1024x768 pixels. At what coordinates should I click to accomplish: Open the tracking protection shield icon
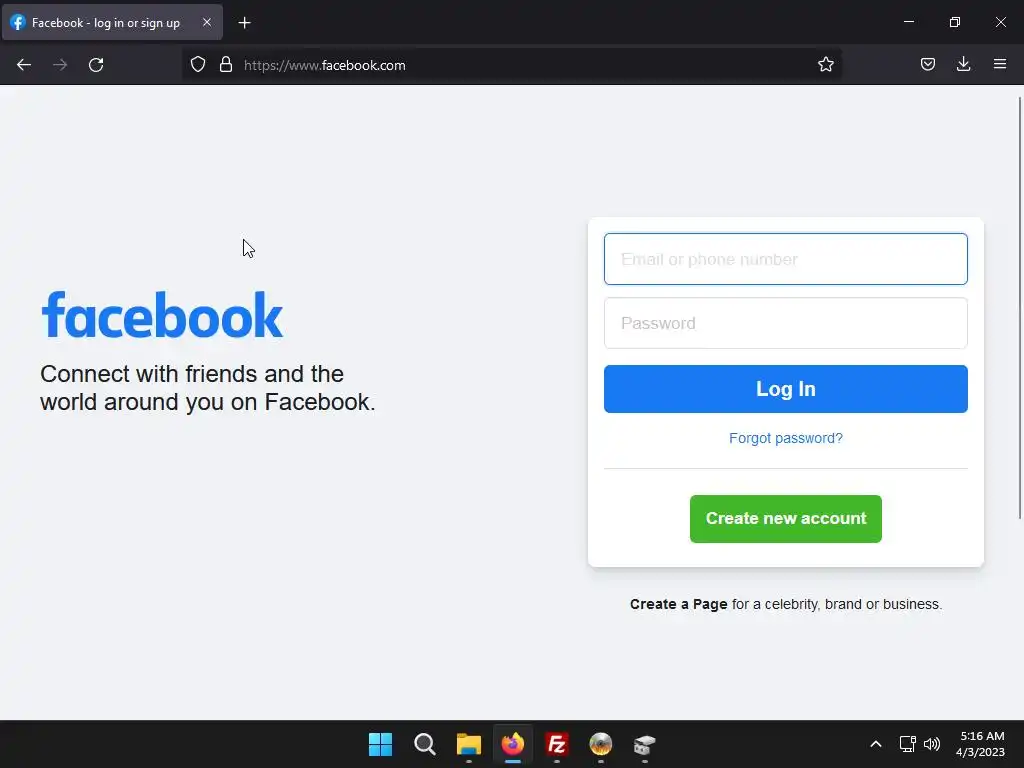coord(198,65)
